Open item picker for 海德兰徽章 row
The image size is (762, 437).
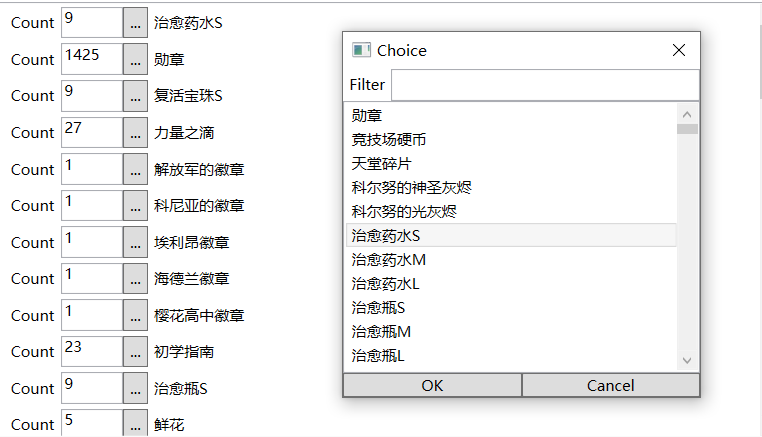coord(135,279)
